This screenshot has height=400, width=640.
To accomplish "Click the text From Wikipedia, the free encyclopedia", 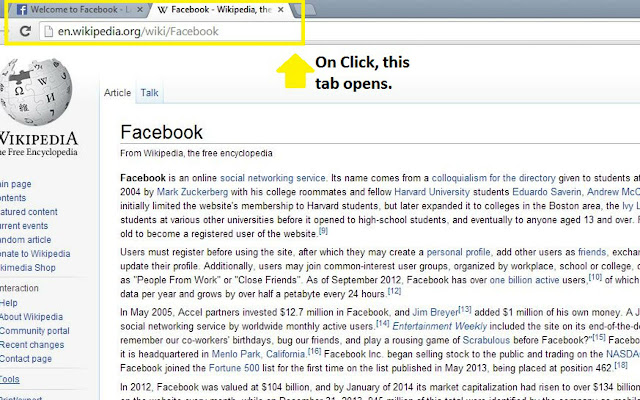I will [x=196, y=153].
